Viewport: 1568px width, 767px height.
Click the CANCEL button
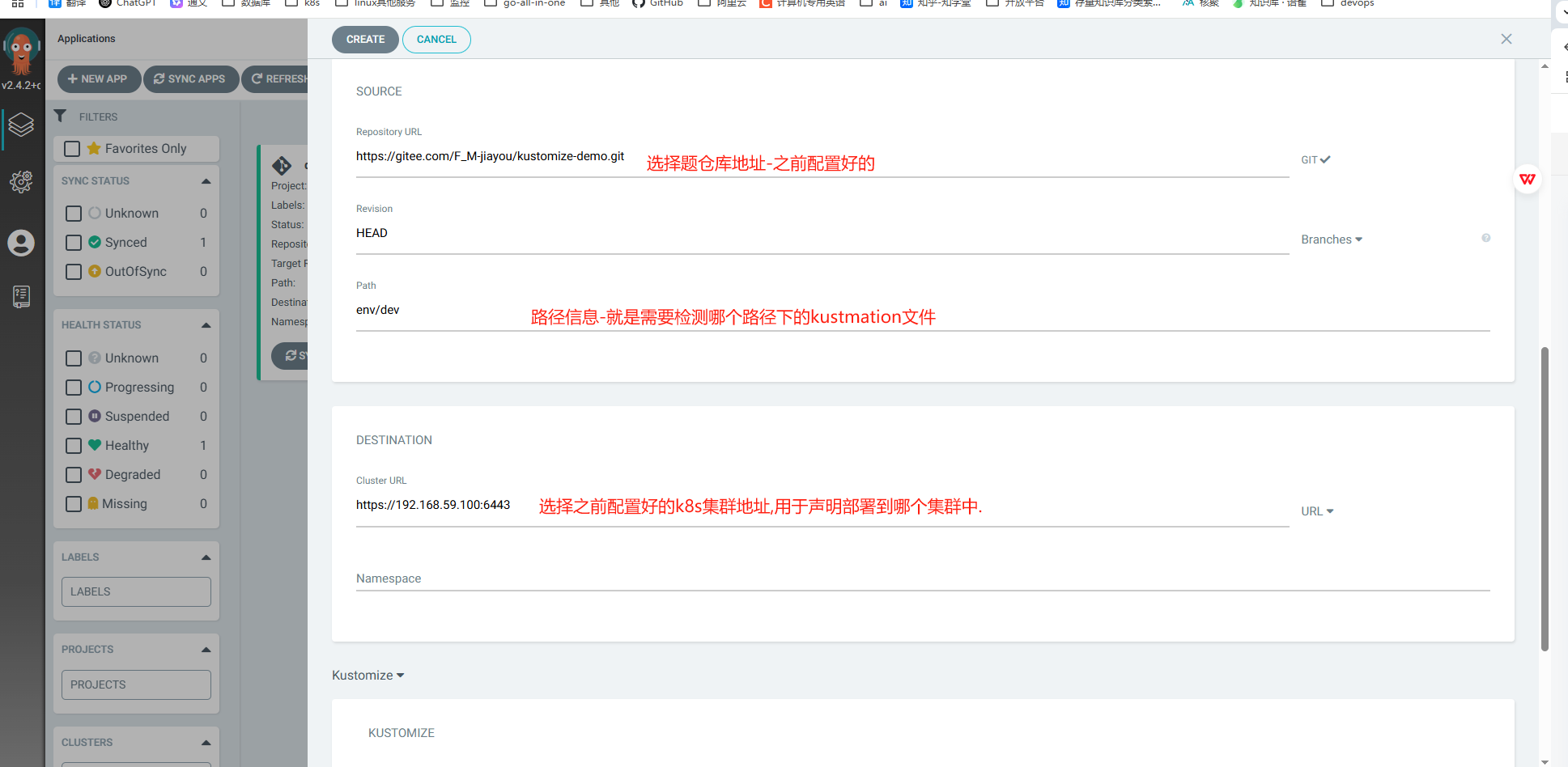tap(436, 40)
